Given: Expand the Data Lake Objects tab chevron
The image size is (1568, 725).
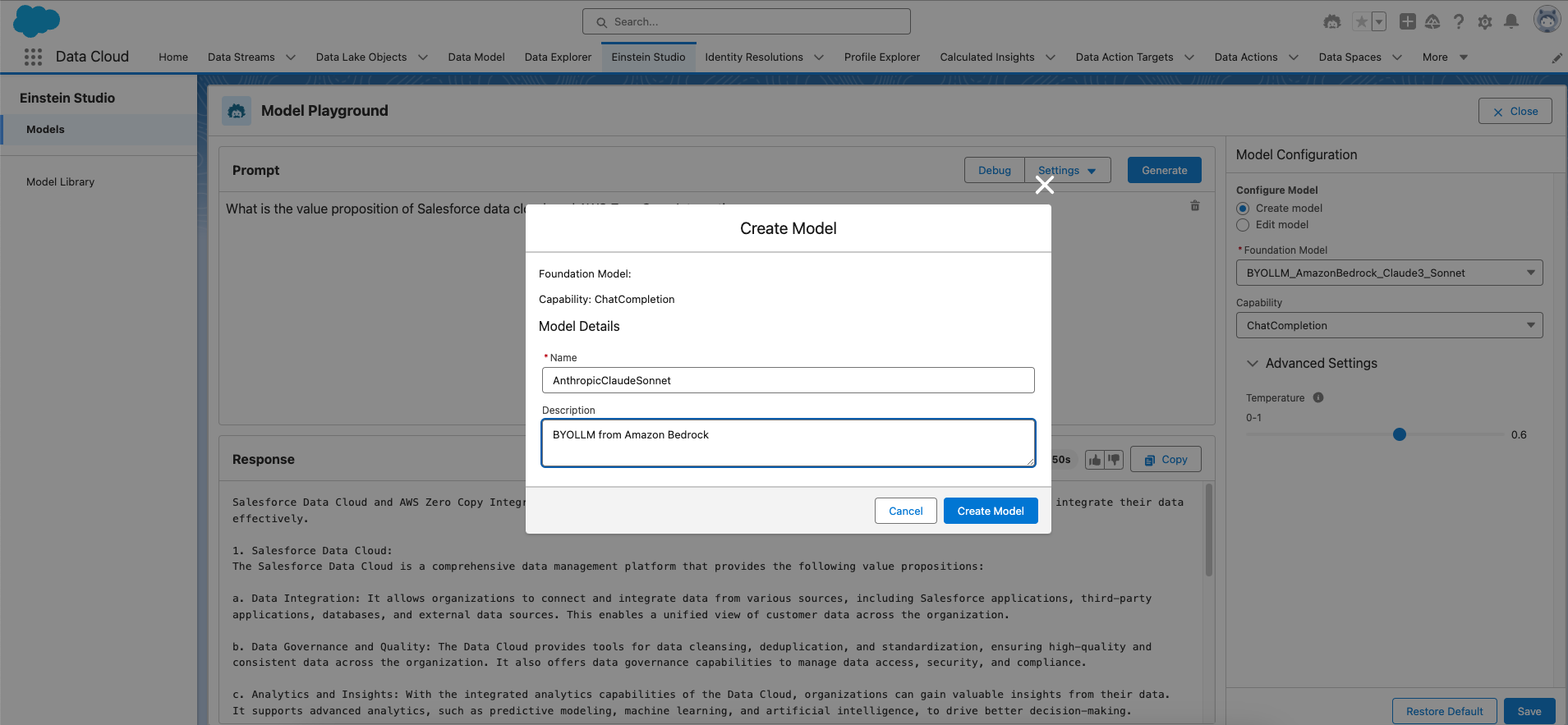Looking at the screenshot, I should point(423,57).
